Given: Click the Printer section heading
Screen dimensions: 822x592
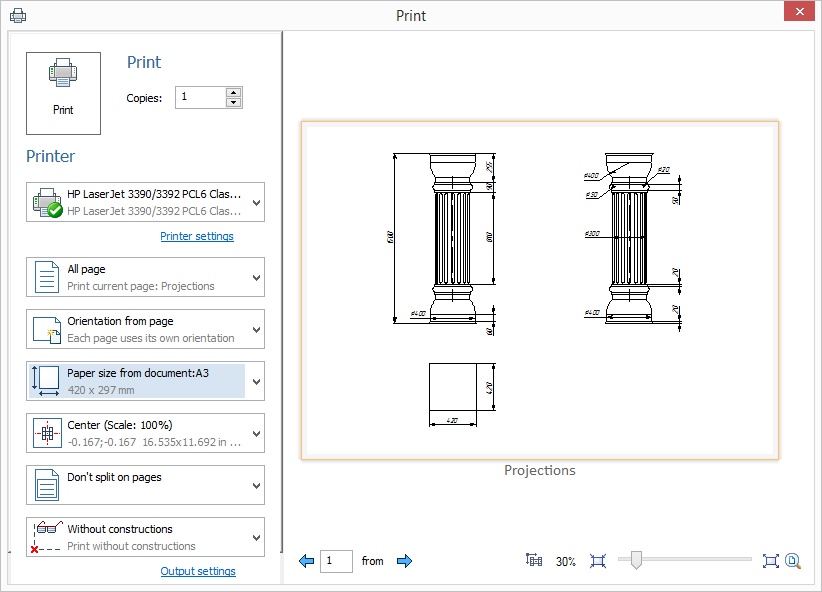Looking at the screenshot, I should click(x=50, y=156).
